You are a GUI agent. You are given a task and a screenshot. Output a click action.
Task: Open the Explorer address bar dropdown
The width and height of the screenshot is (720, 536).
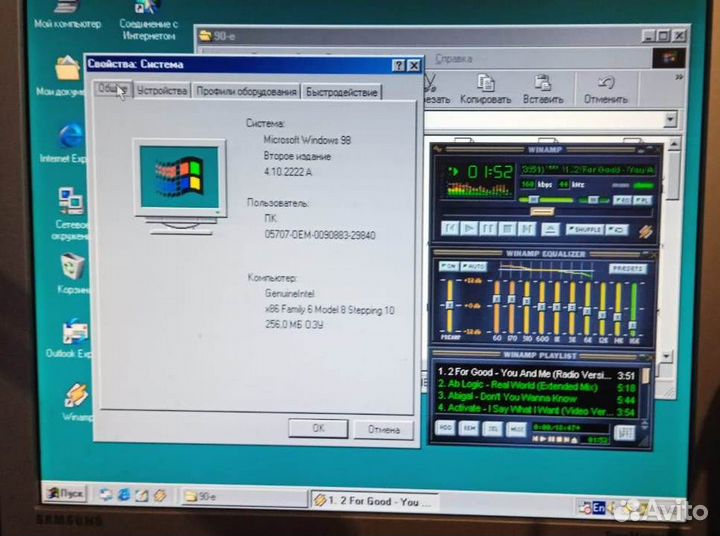(x=670, y=120)
